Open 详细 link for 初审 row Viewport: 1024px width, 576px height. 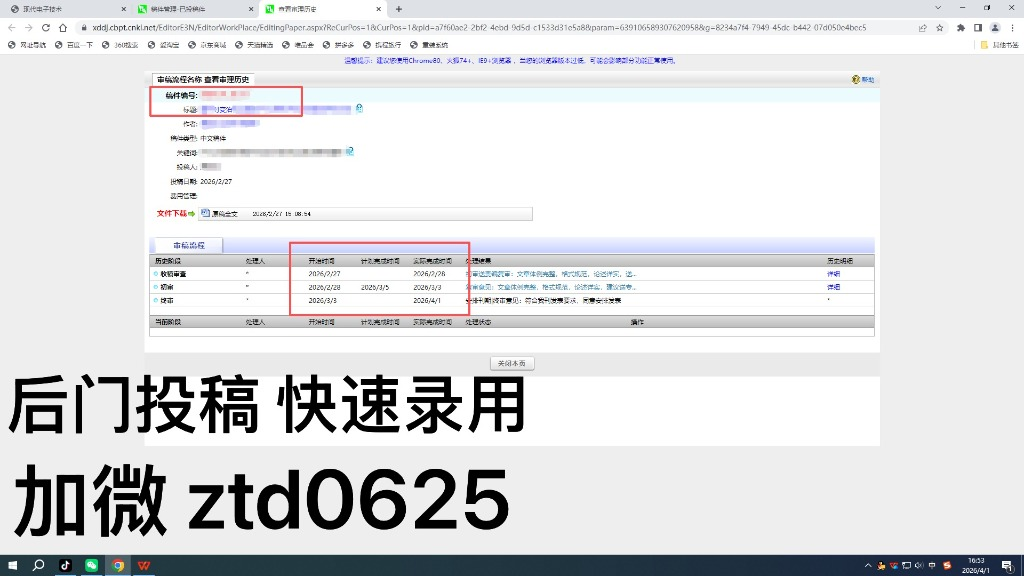(833, 287)
